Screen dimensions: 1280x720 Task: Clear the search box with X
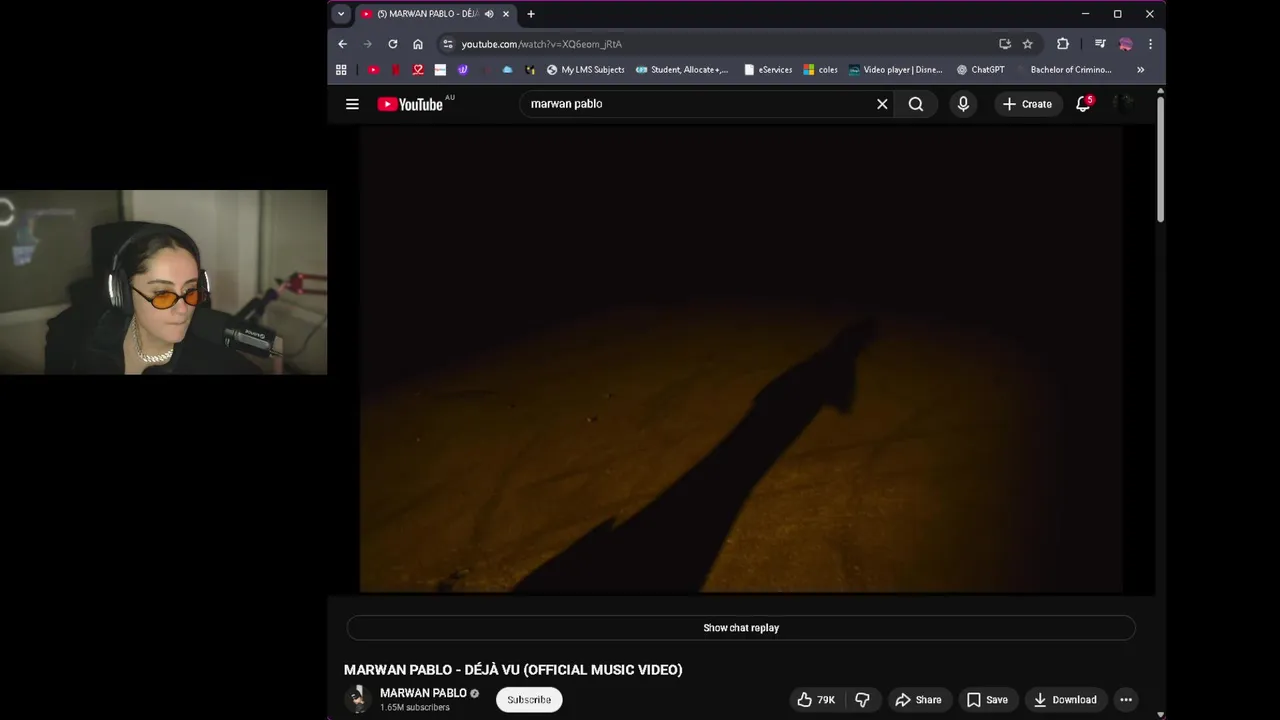click(x=882, y=104)
